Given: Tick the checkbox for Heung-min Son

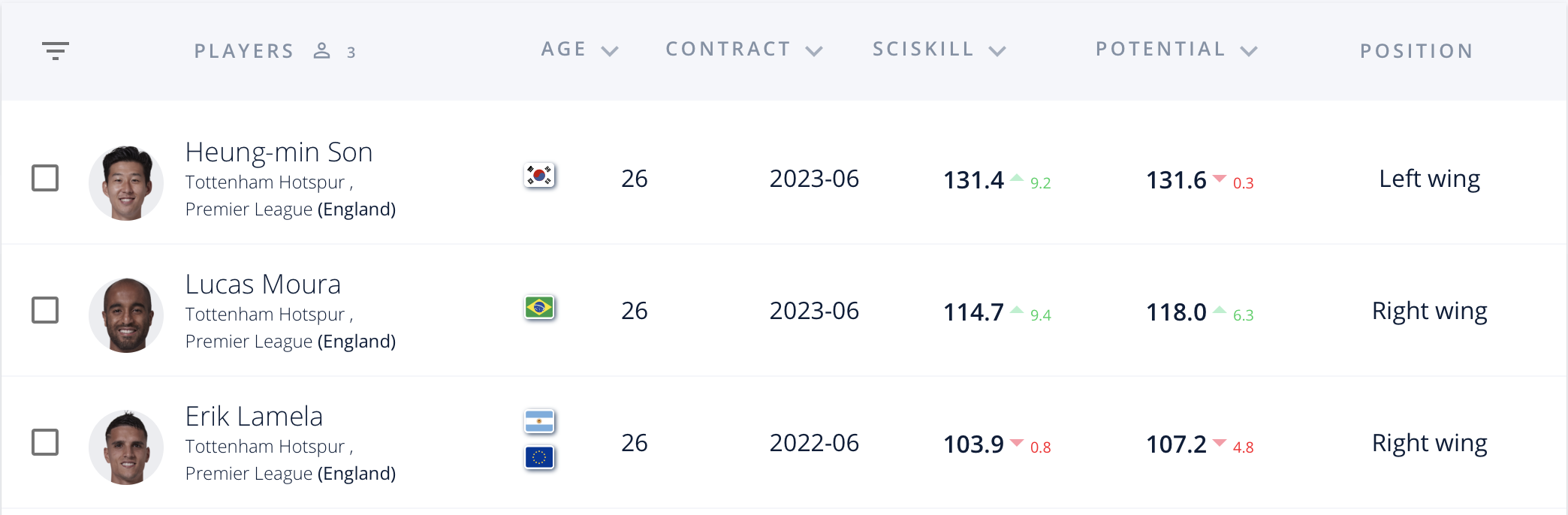Looking at the screenshot, I should 45,178.
